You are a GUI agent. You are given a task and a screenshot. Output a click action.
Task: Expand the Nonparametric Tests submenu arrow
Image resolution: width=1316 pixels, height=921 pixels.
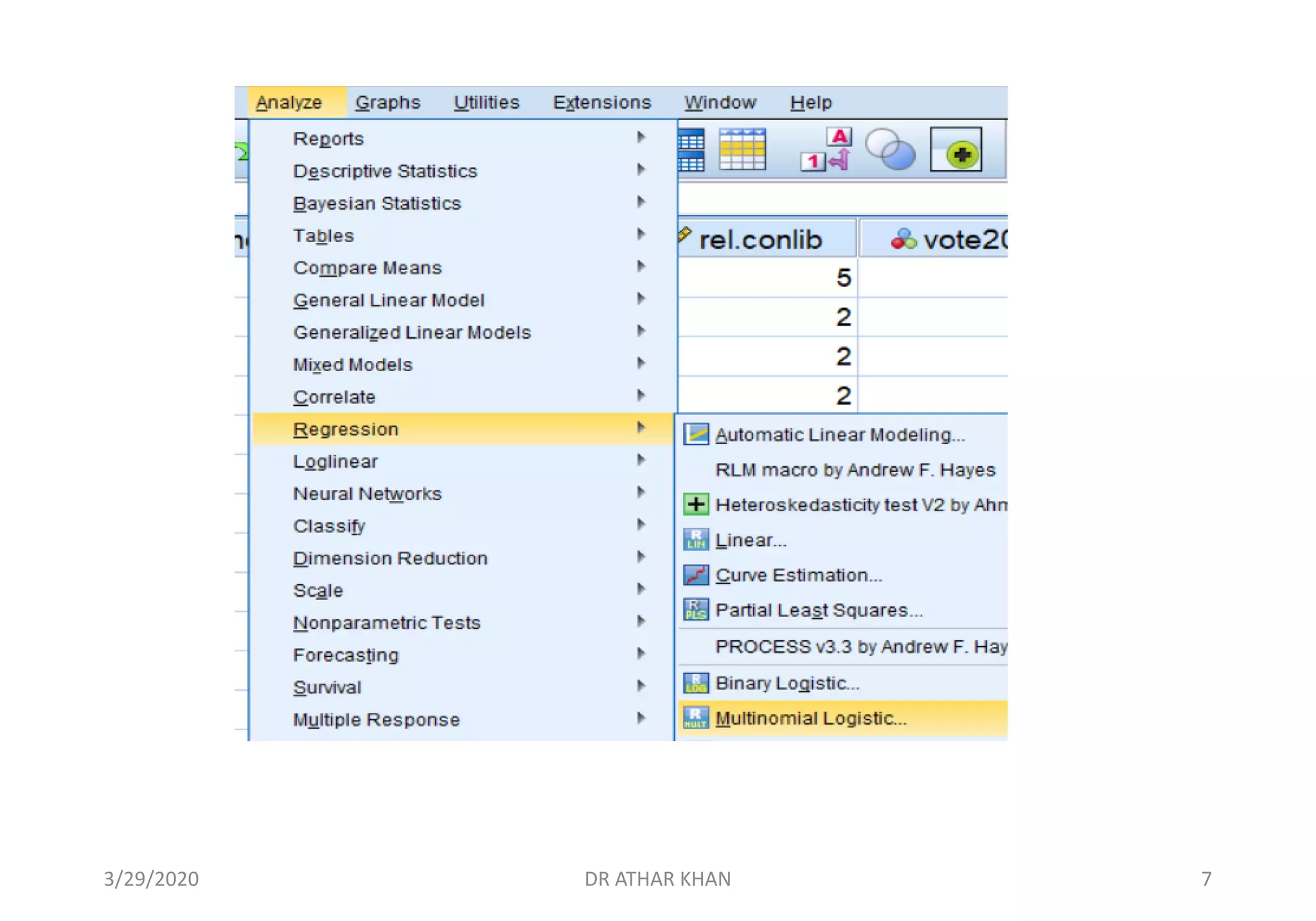coord(641,622)
